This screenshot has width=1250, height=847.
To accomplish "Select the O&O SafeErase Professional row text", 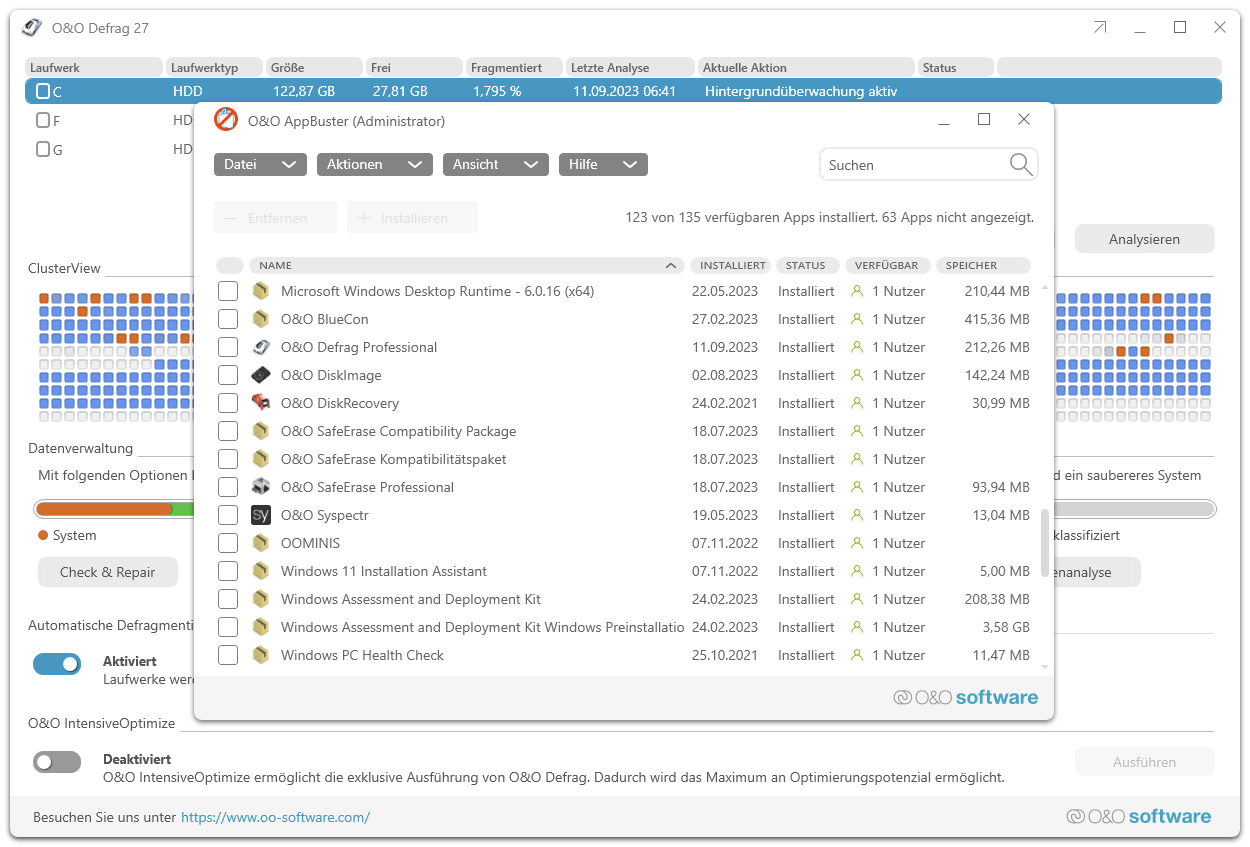I will 367,487.
